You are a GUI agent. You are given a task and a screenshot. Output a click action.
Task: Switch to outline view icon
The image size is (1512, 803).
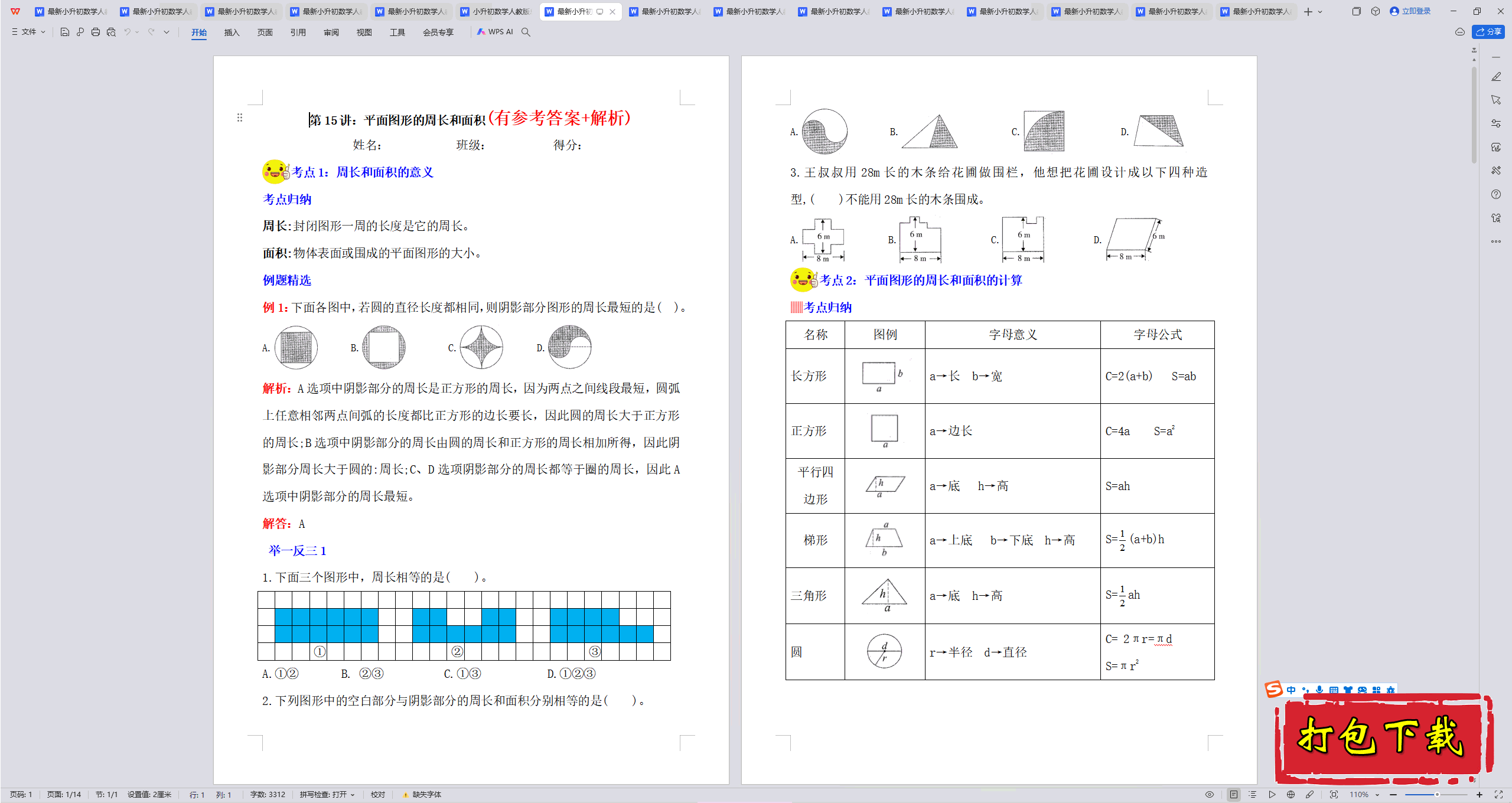point(1252,795)
